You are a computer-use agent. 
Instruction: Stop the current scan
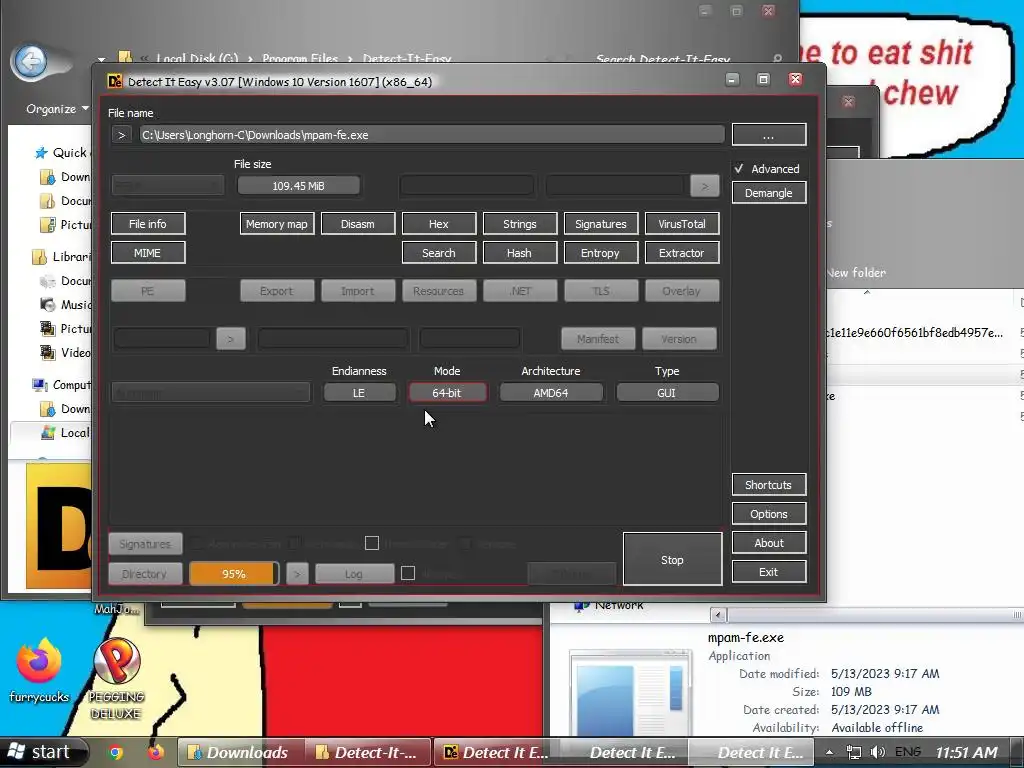tap(673, 559)
